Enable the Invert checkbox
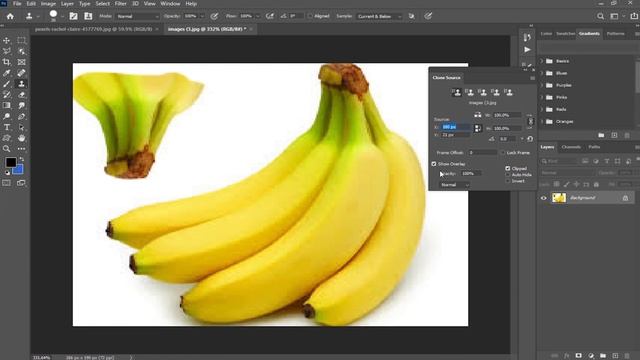The image size is (640, 360). coord(508,181)
